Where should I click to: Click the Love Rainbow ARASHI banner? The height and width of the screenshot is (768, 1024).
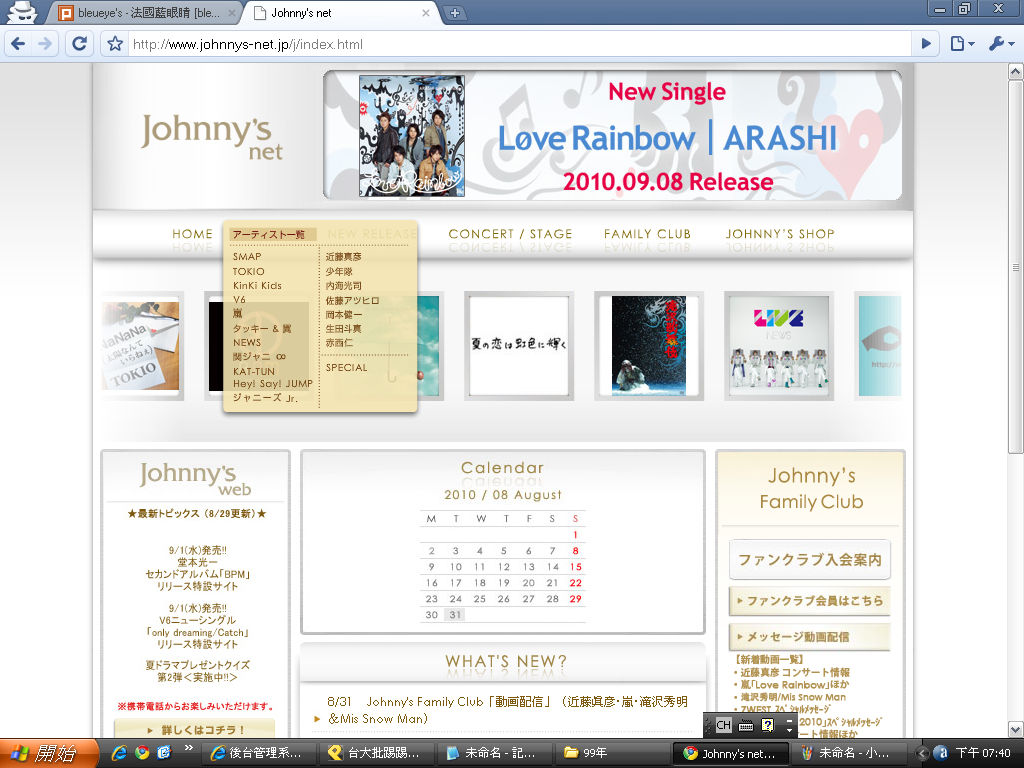[613, 135]
